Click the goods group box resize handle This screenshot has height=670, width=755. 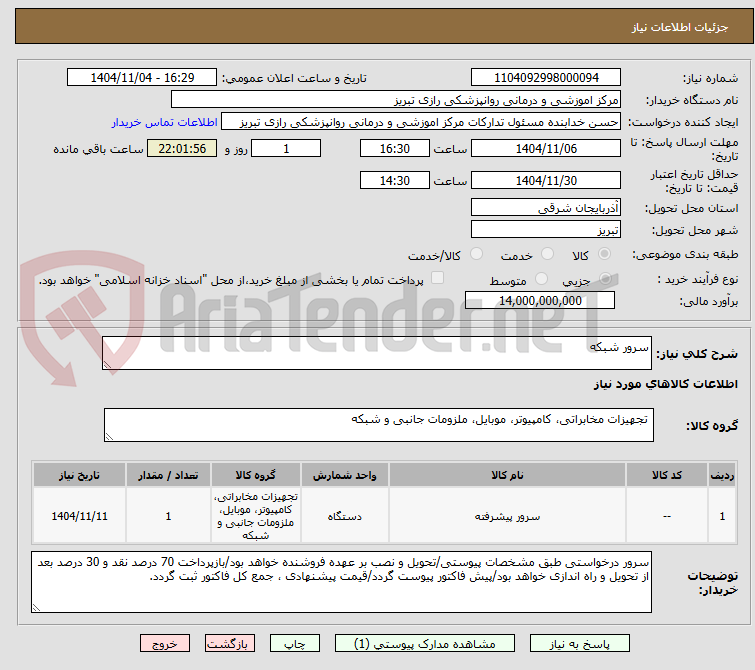point(109,437)
